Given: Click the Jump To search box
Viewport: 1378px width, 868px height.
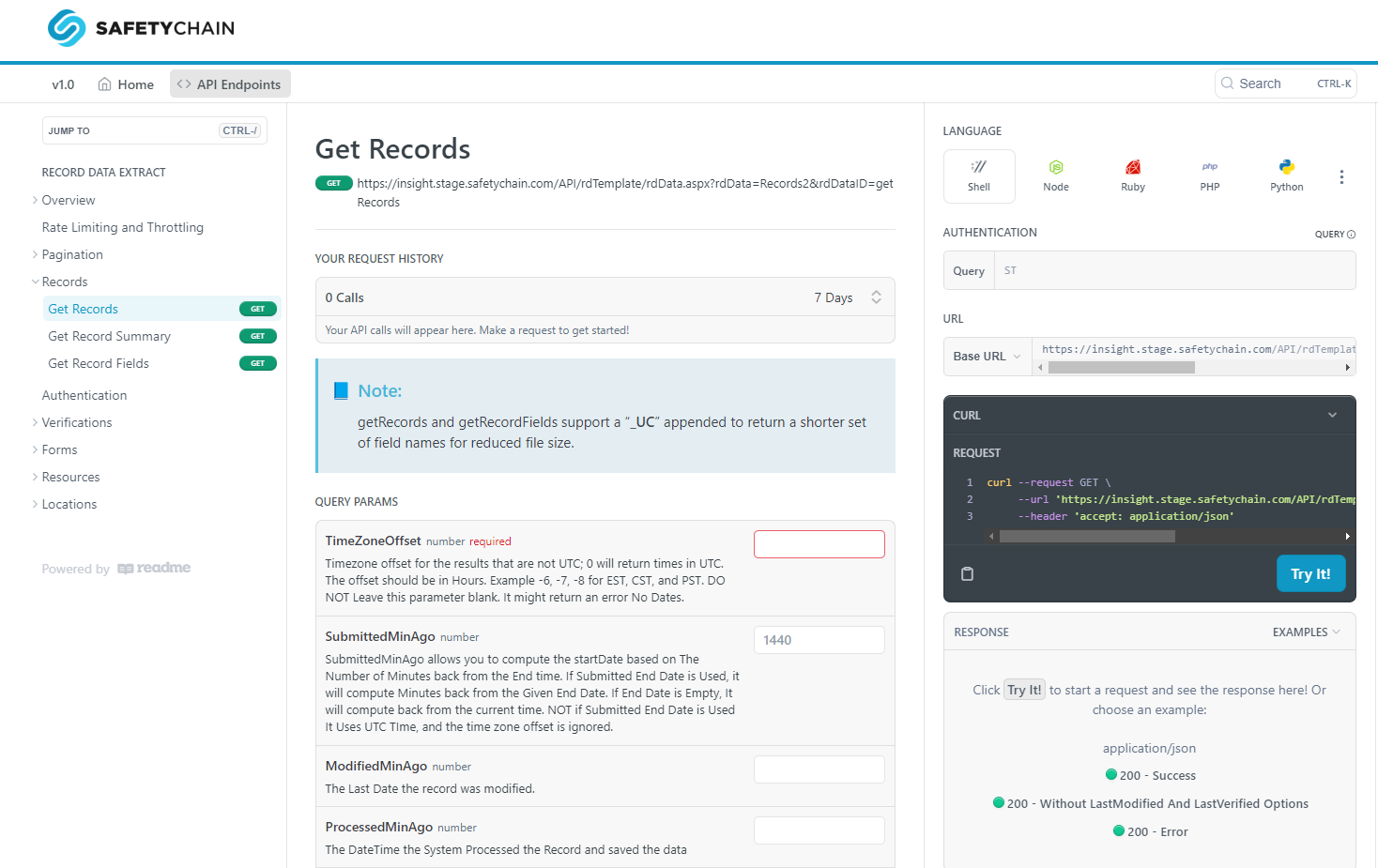Looking at the screenshot, I should click(x=155, y=130).
